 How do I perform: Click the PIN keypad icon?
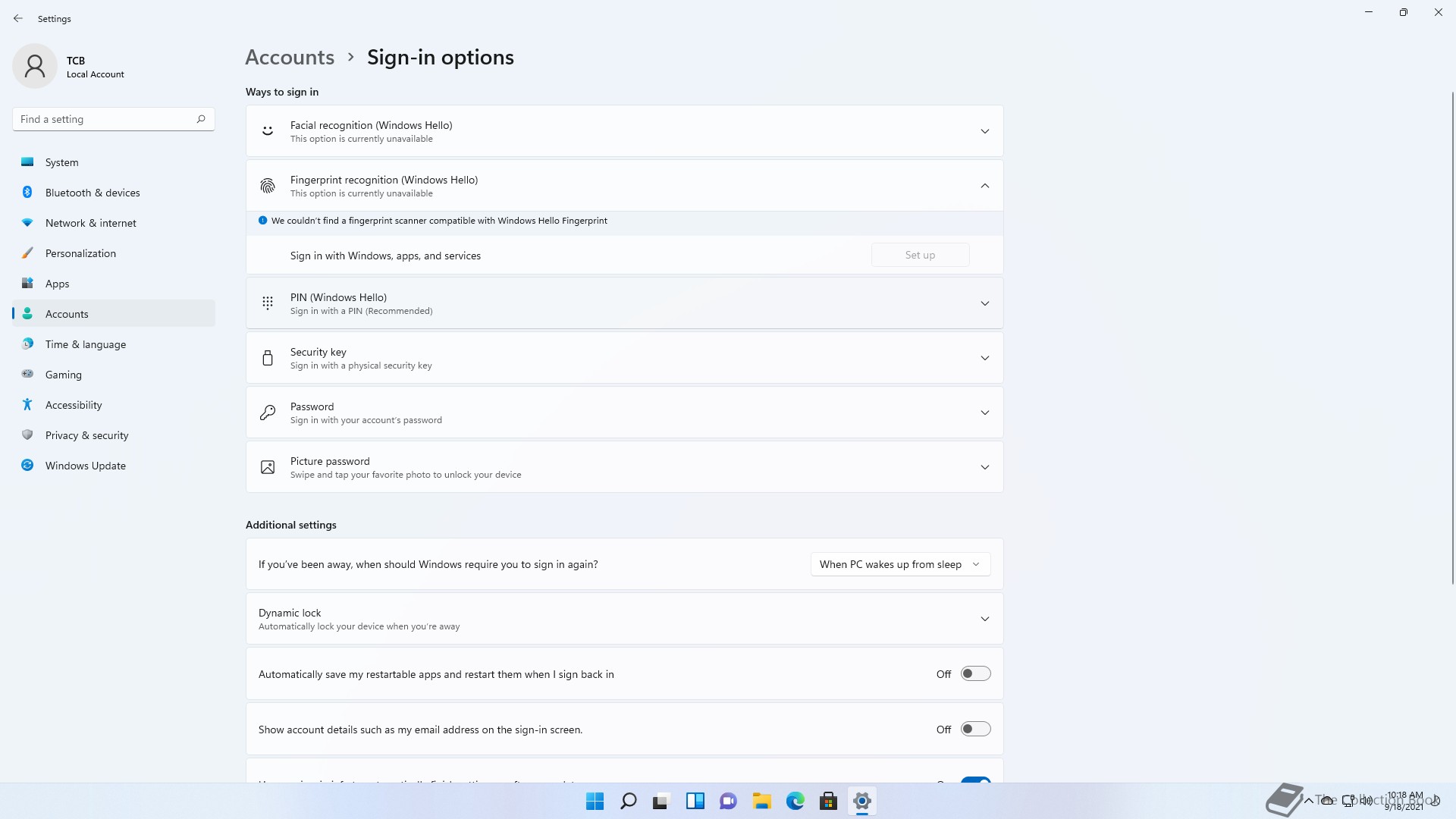[268, 303]
